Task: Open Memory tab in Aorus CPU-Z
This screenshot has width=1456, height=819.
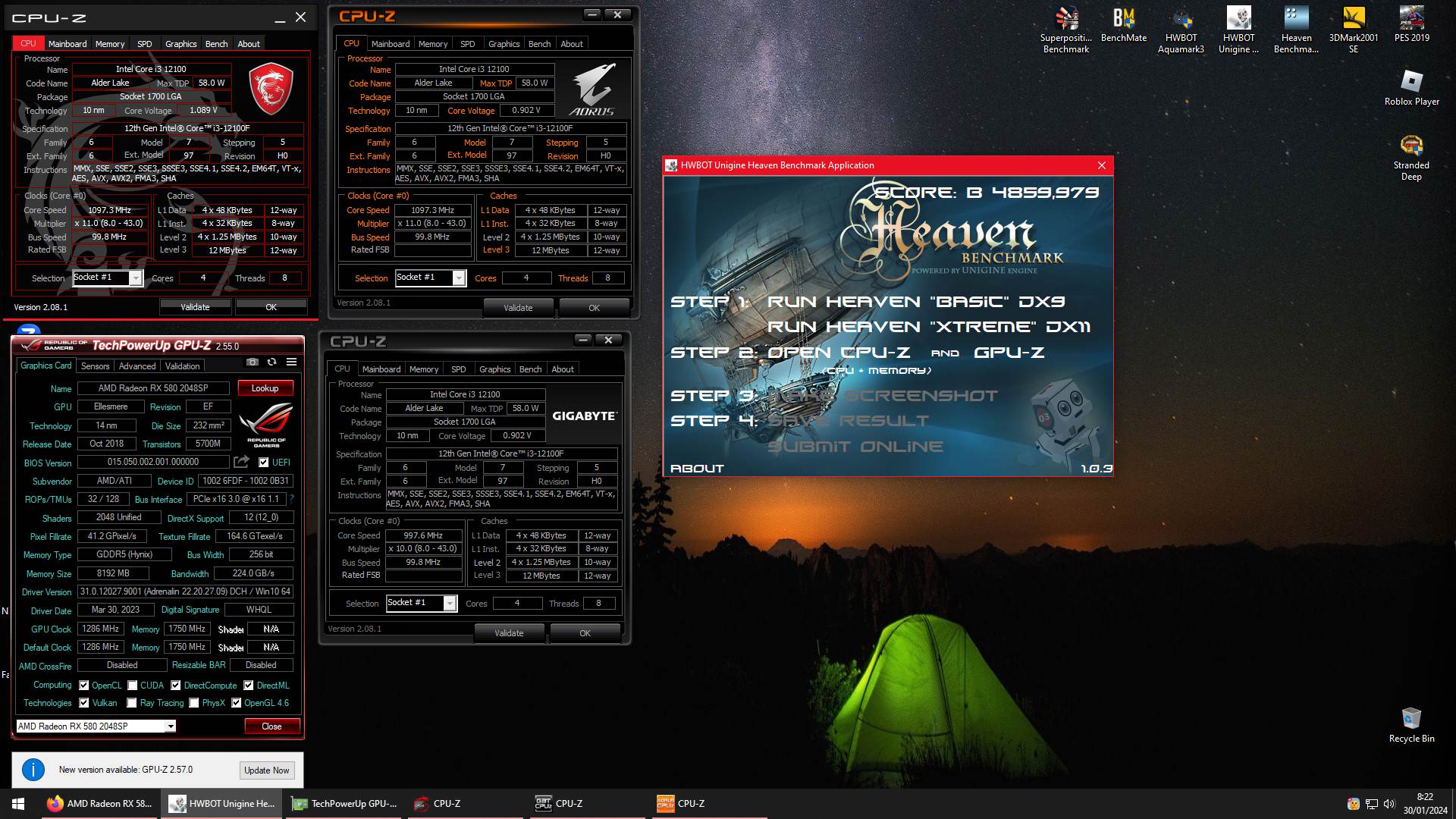Action: pos(433,44)
